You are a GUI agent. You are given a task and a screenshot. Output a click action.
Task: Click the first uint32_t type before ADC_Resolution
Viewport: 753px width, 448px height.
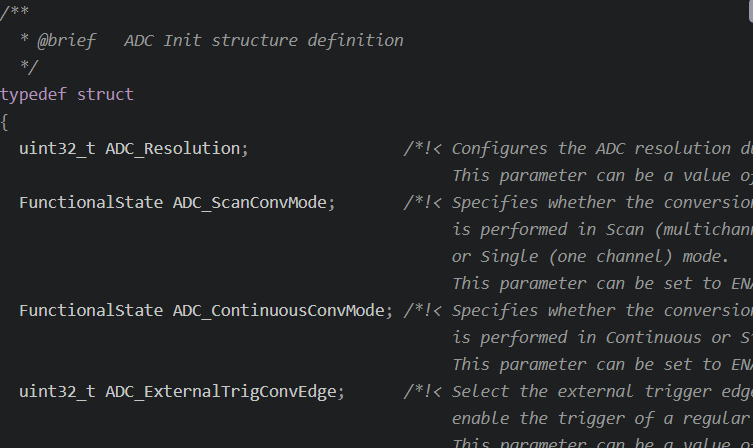[57, 149]
